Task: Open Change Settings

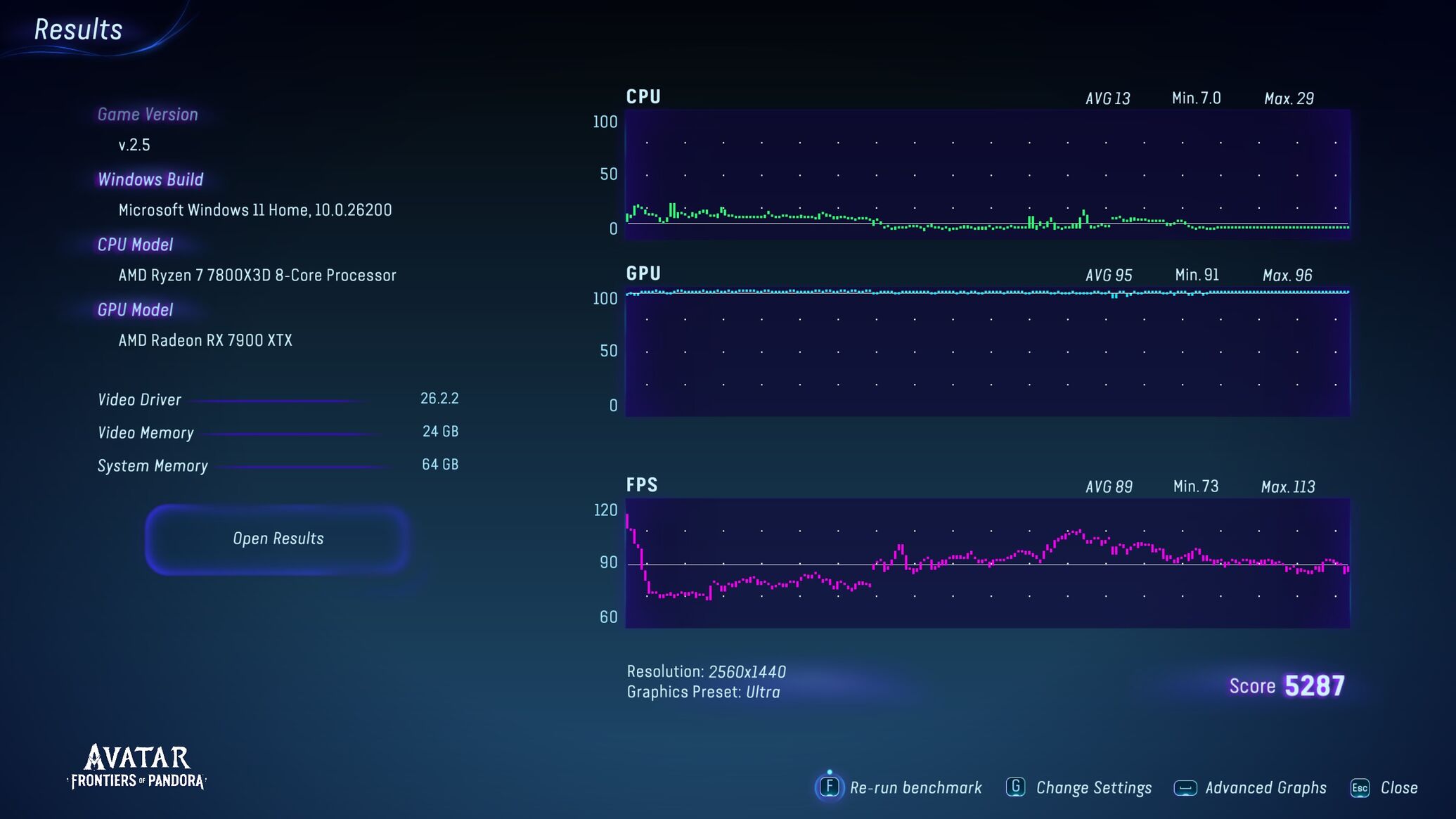Action: pyautogui.click(x=1093, y=788)
